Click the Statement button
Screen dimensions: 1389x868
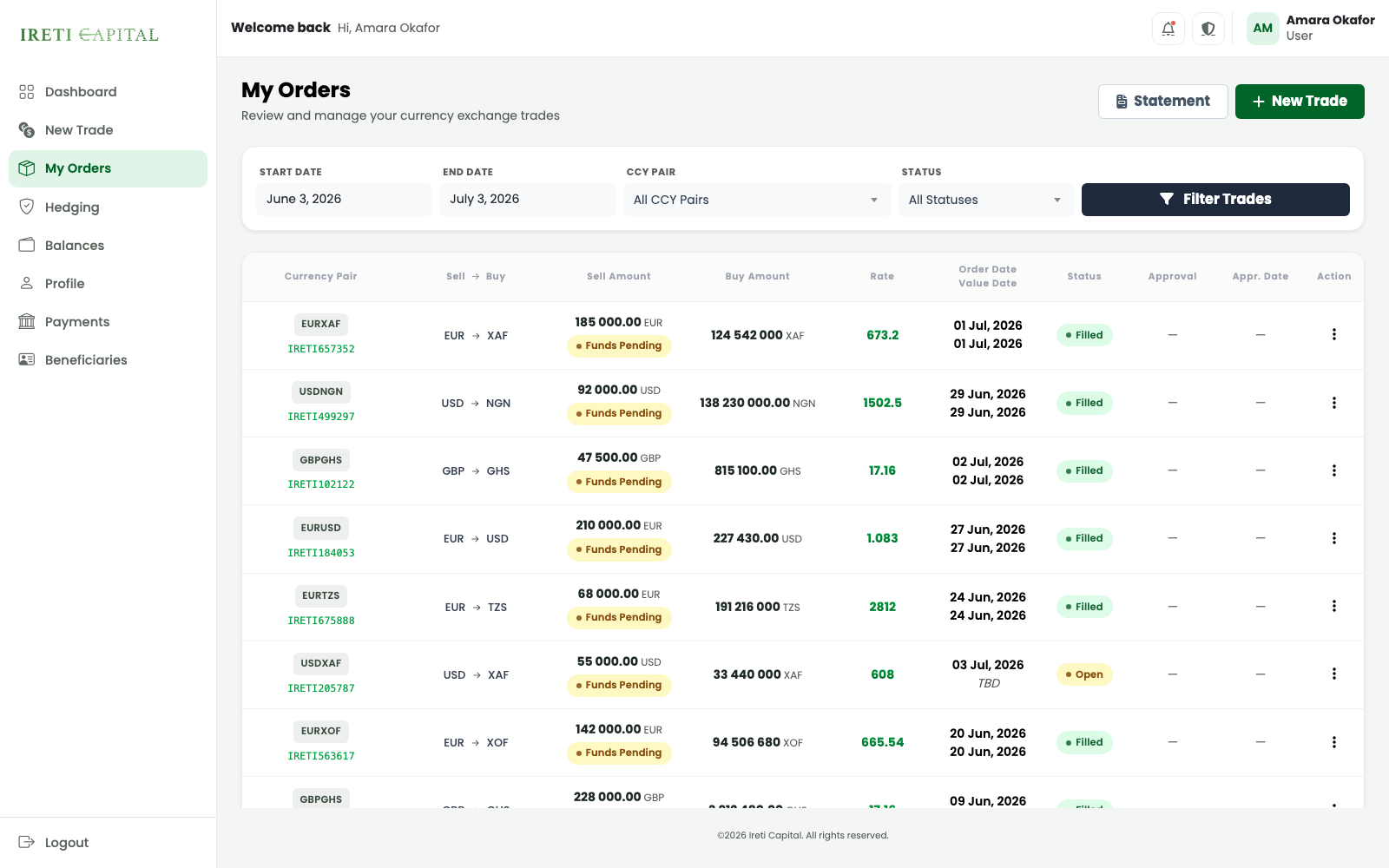(1163, 102)
